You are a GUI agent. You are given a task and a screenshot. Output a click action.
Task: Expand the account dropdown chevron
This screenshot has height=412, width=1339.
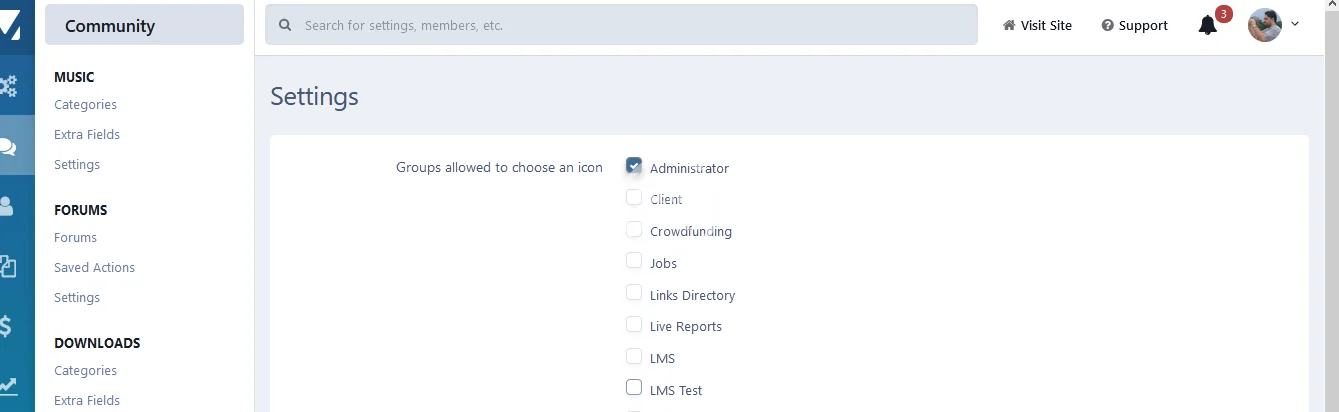click(1295, 24)
